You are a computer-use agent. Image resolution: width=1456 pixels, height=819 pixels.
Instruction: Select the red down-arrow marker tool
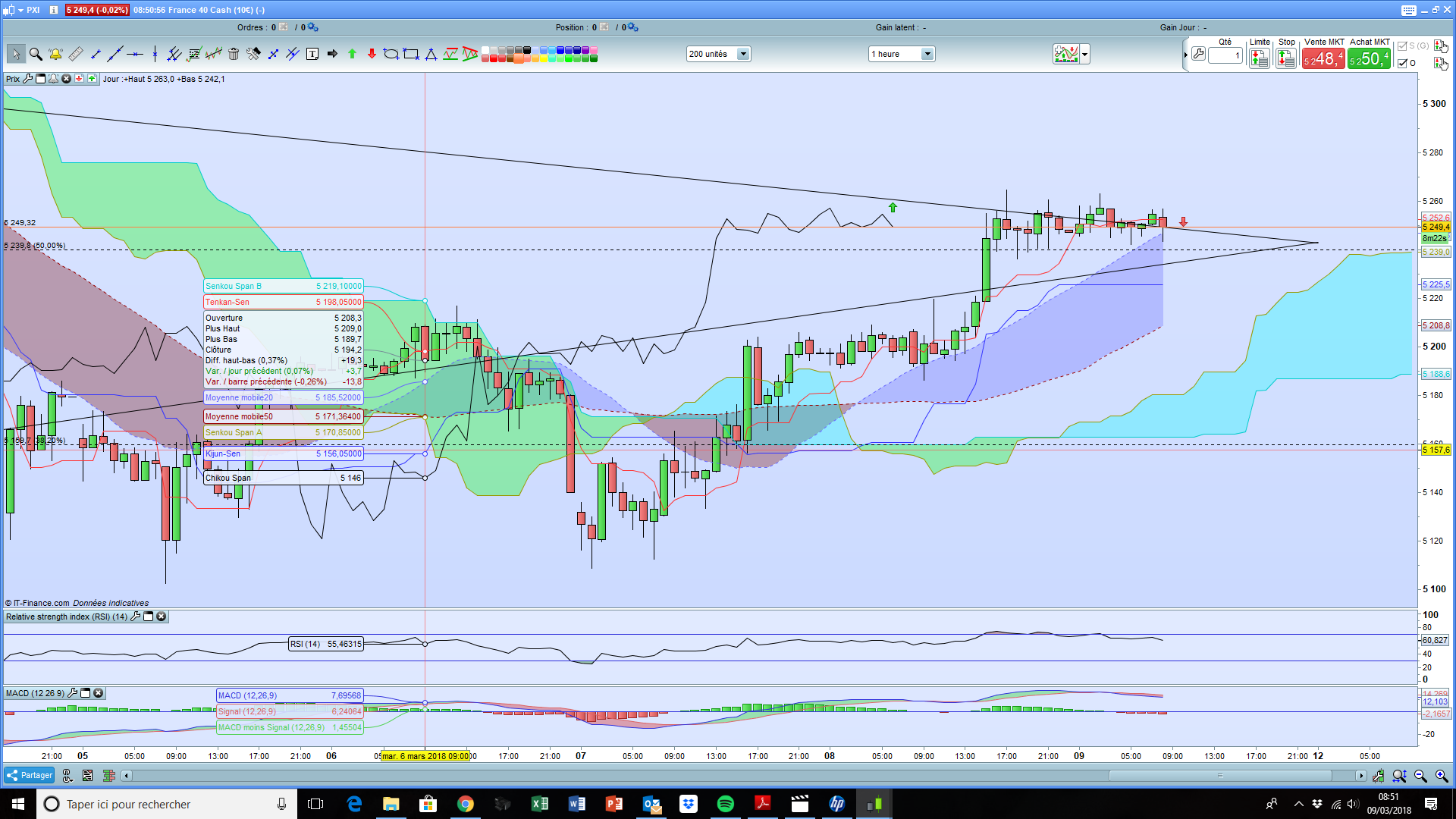372,54
